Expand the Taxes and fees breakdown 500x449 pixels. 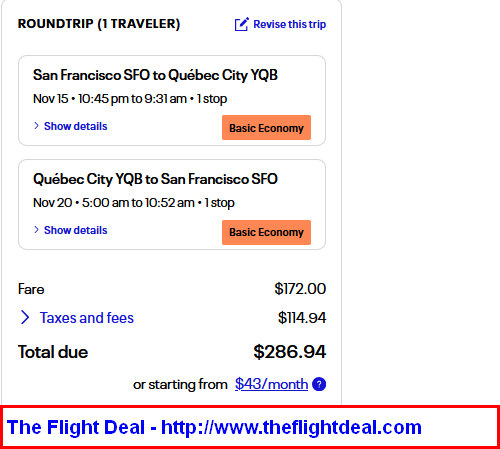click(87, 318)
